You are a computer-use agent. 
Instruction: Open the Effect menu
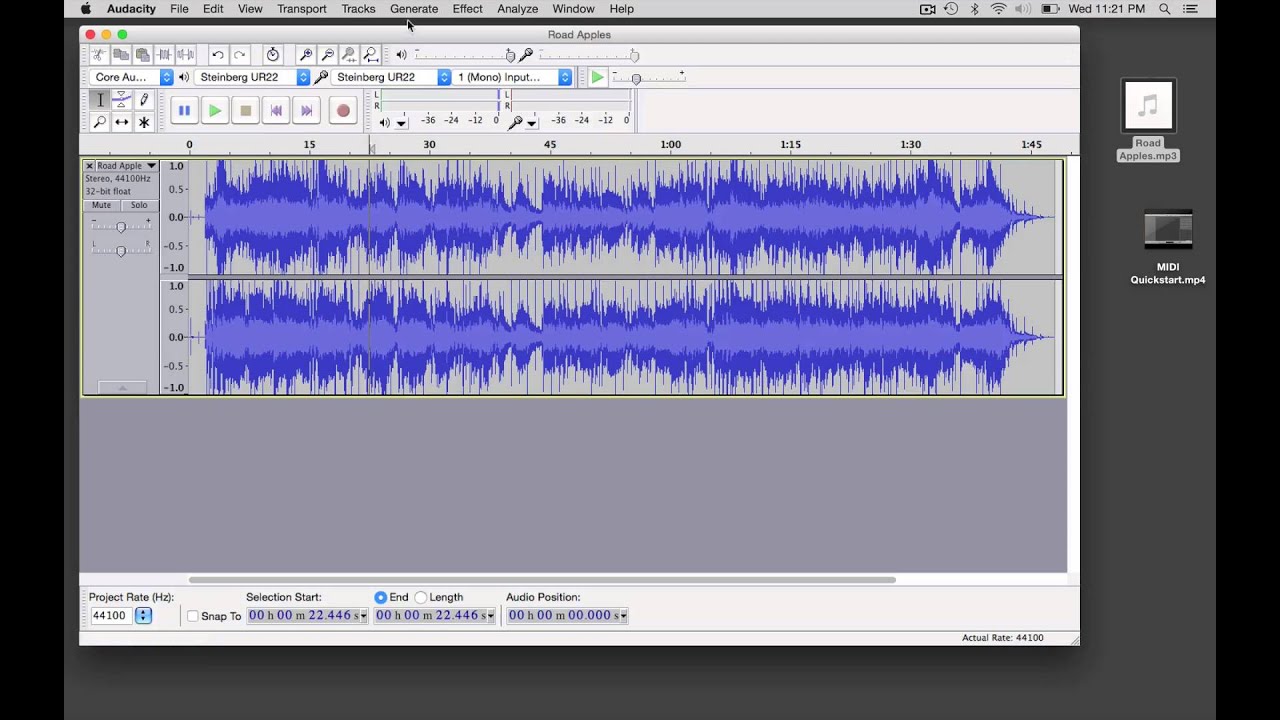(467, 9)
